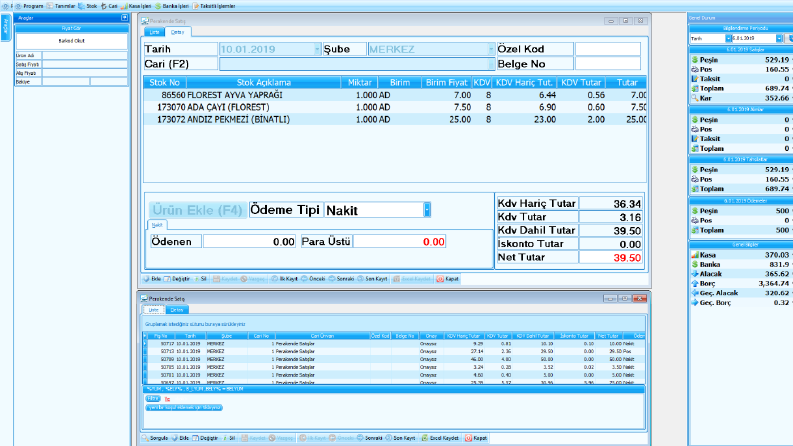Screen dimensions: 793x446
Task: Click the Ürün Adı field in Araçlar
Action: 84,56
